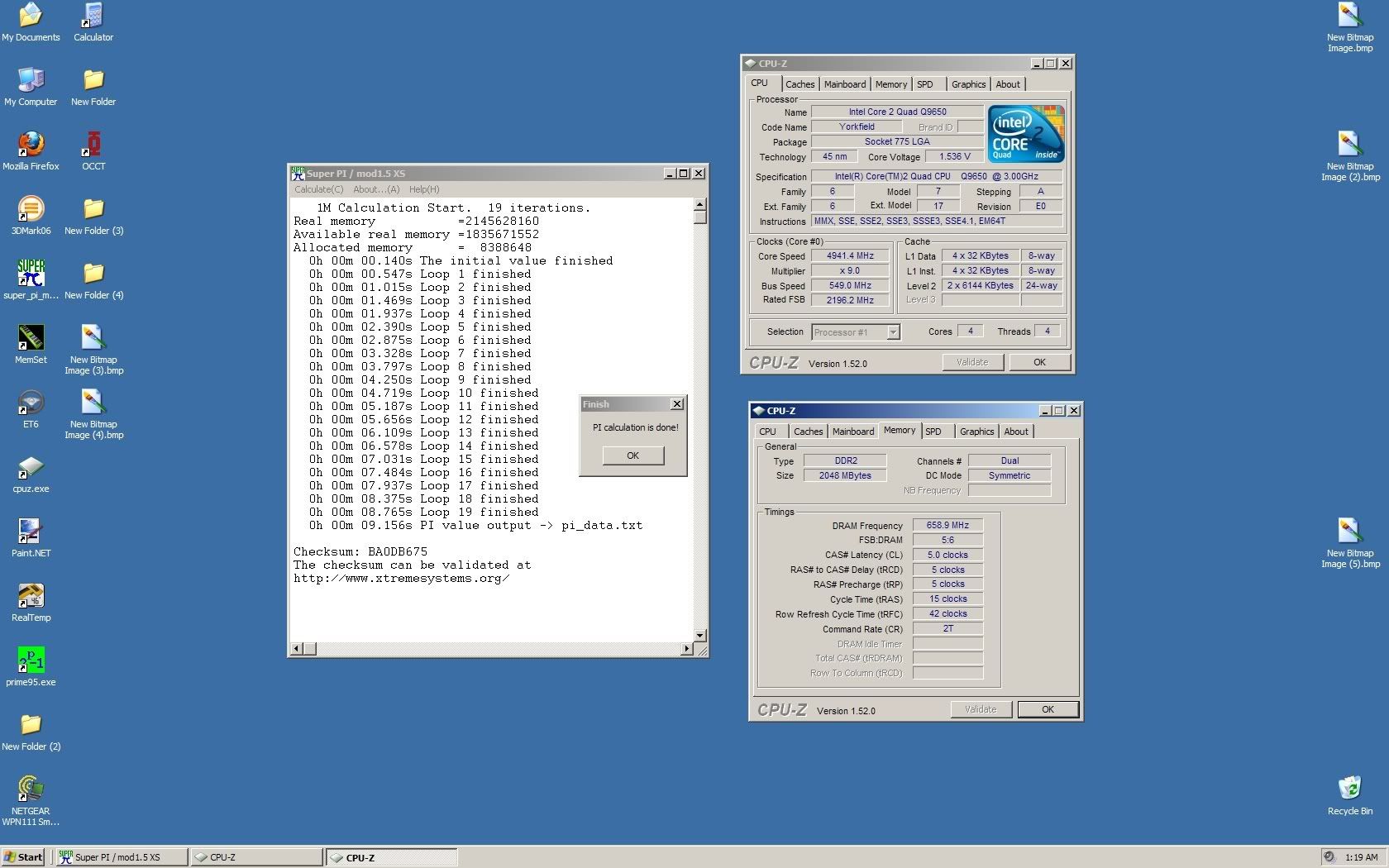This screenshot has width=1389, height=868.
Task: Click OK in upper CPU-Z window
Action: click(1039, 362)
